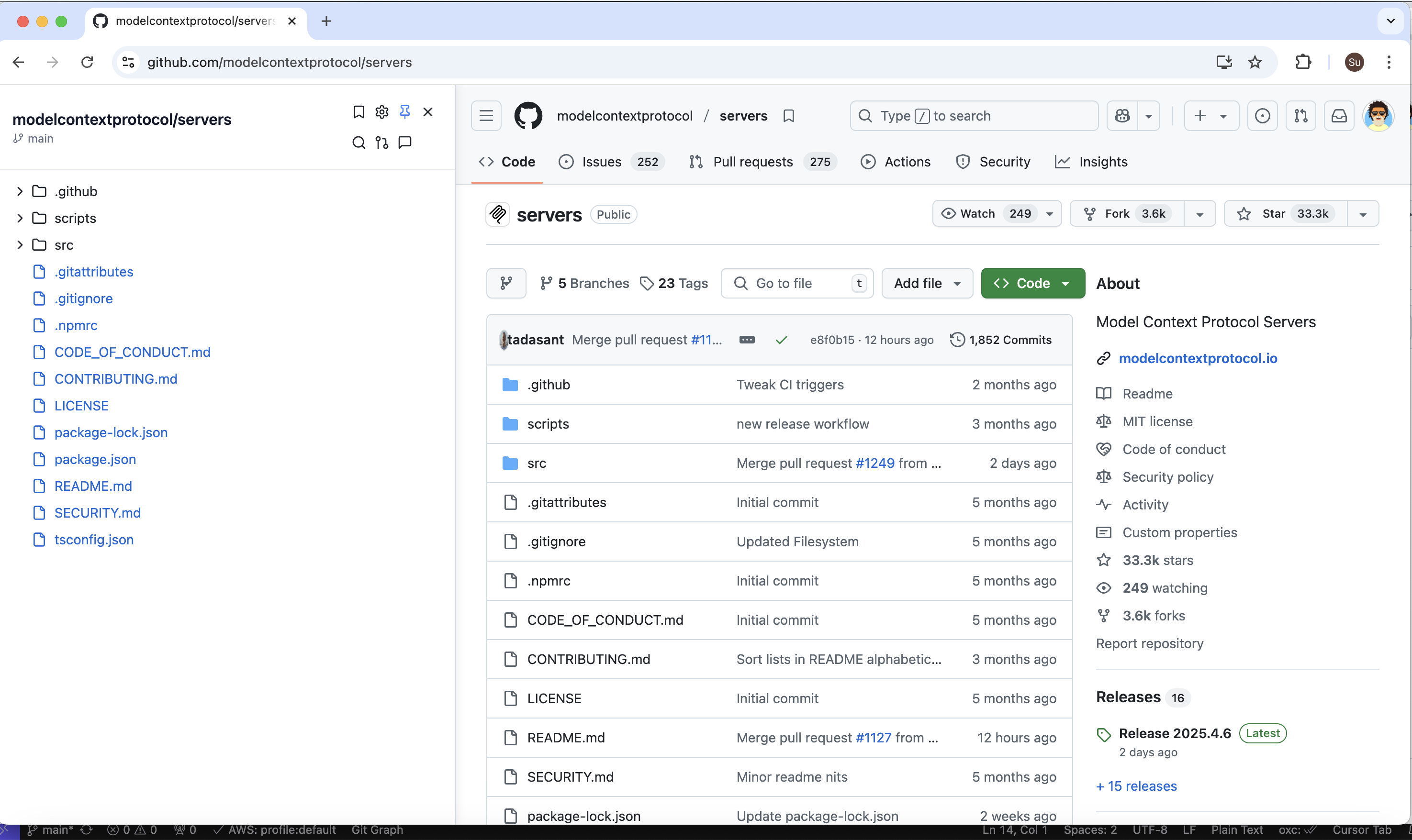Screen dimensions: 1412x840
Task: Open the notifications inbox icon
Action: point(1339,115)
